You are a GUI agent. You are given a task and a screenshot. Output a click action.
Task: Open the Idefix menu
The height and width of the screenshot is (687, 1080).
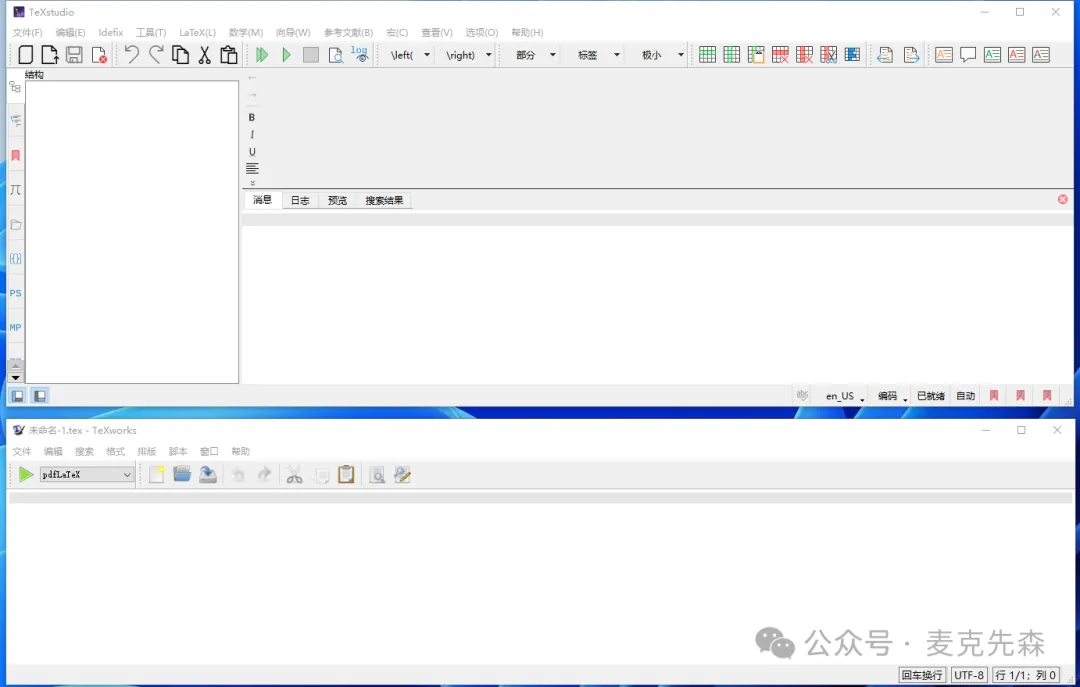coord(110,32)
